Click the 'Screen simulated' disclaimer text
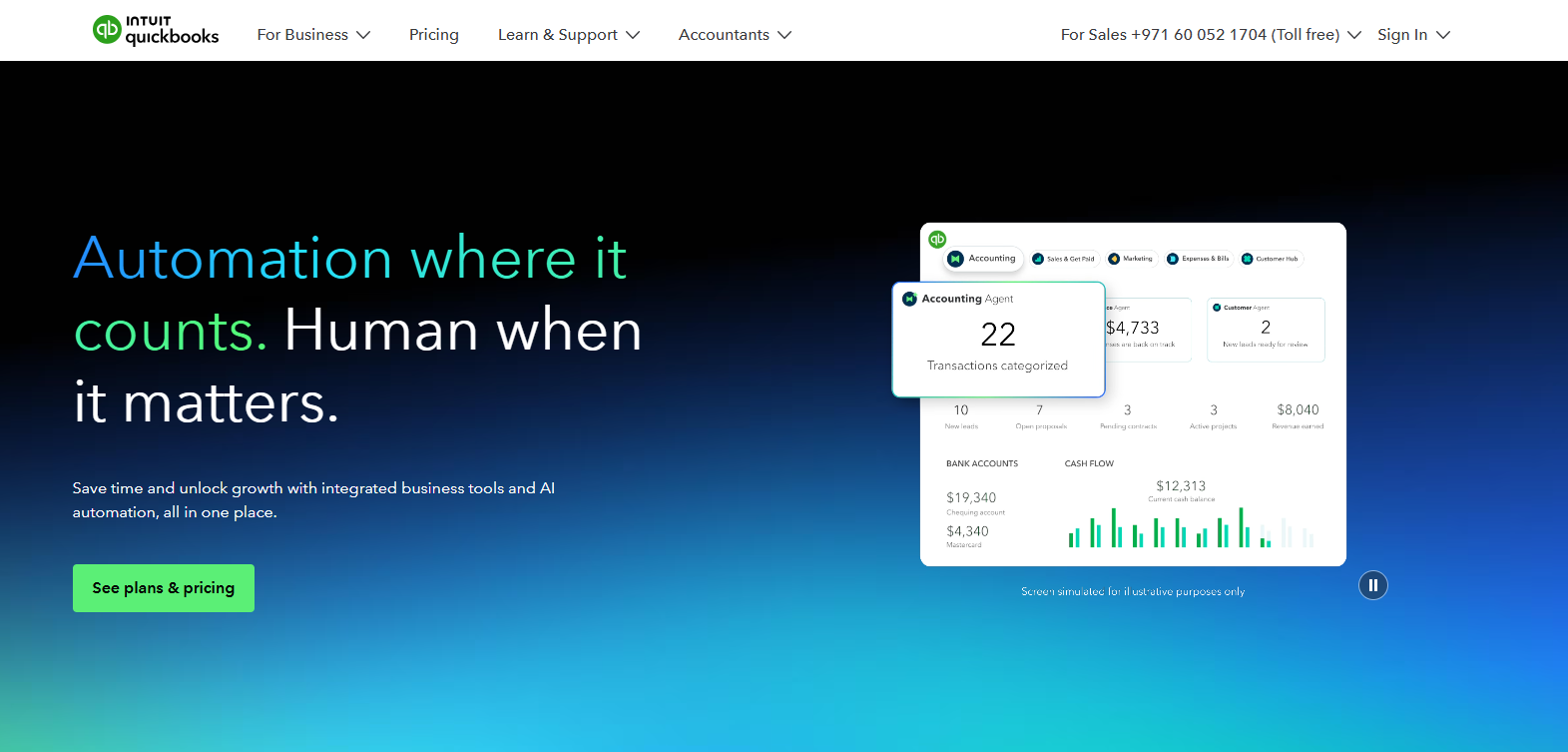This screenshot has height=752, width=1568. point(1133,591)
